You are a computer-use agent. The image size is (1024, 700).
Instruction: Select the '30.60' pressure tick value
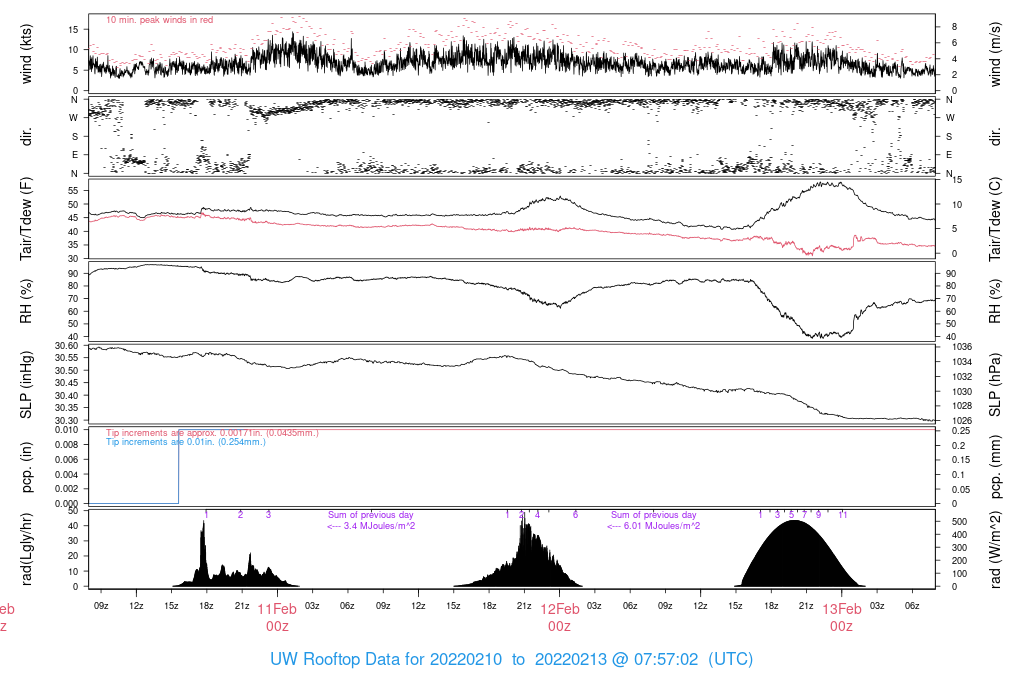67,345
